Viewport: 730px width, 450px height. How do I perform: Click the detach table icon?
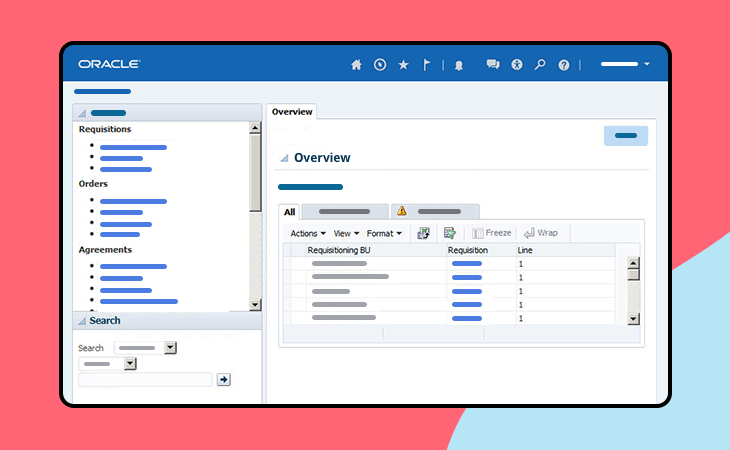pos(450,233)
